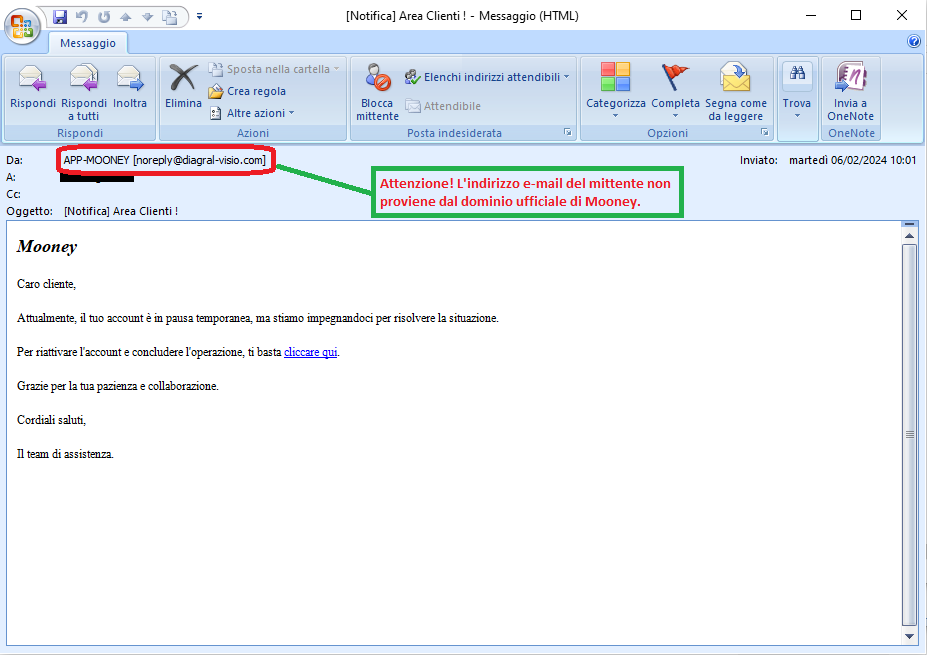Go to previous item with the up arrow
The image size is (927, 655).
click(125, 17)
